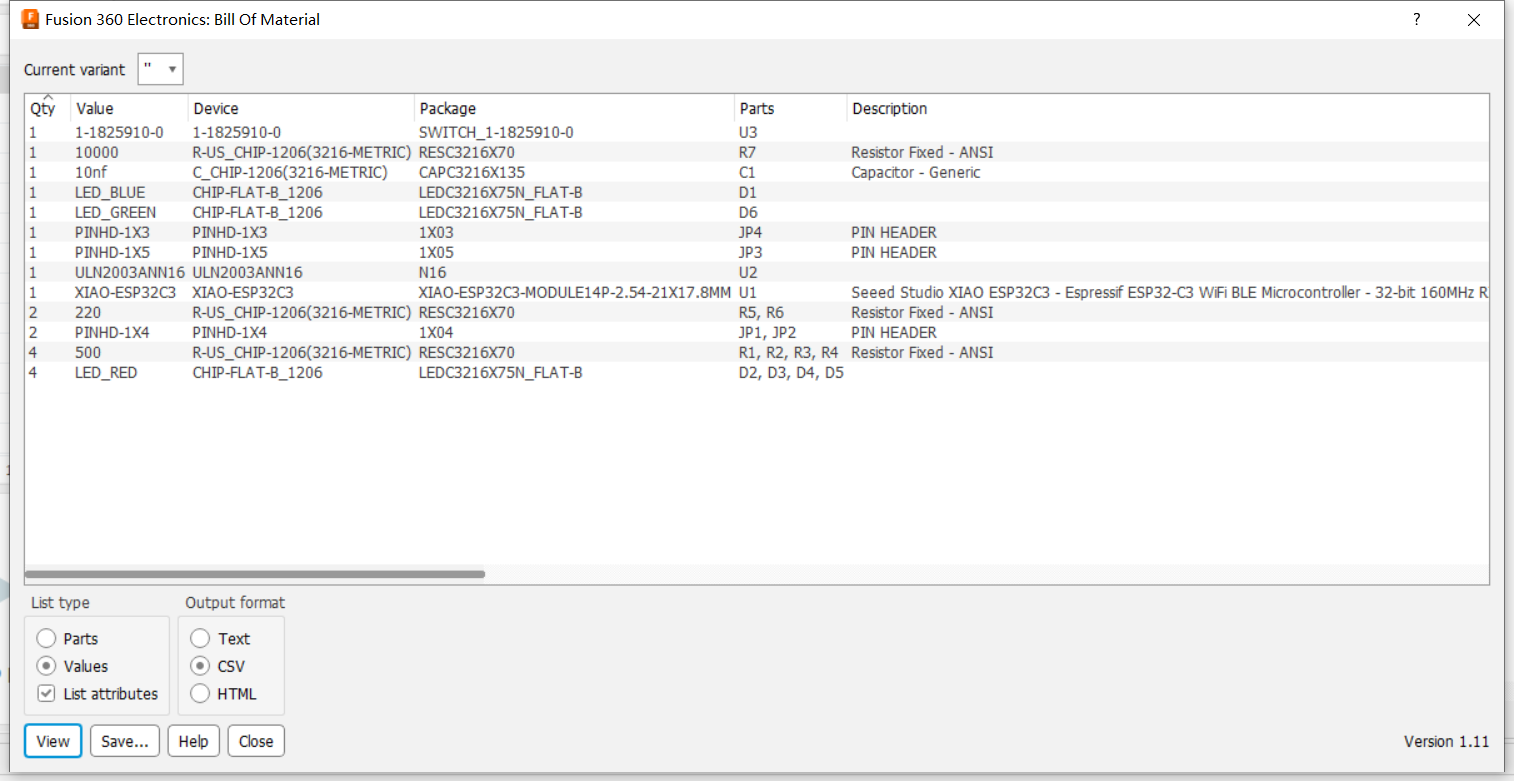1514x781 pixels.
Task: Click the 1X04 package cell
Action: [436, 332]
